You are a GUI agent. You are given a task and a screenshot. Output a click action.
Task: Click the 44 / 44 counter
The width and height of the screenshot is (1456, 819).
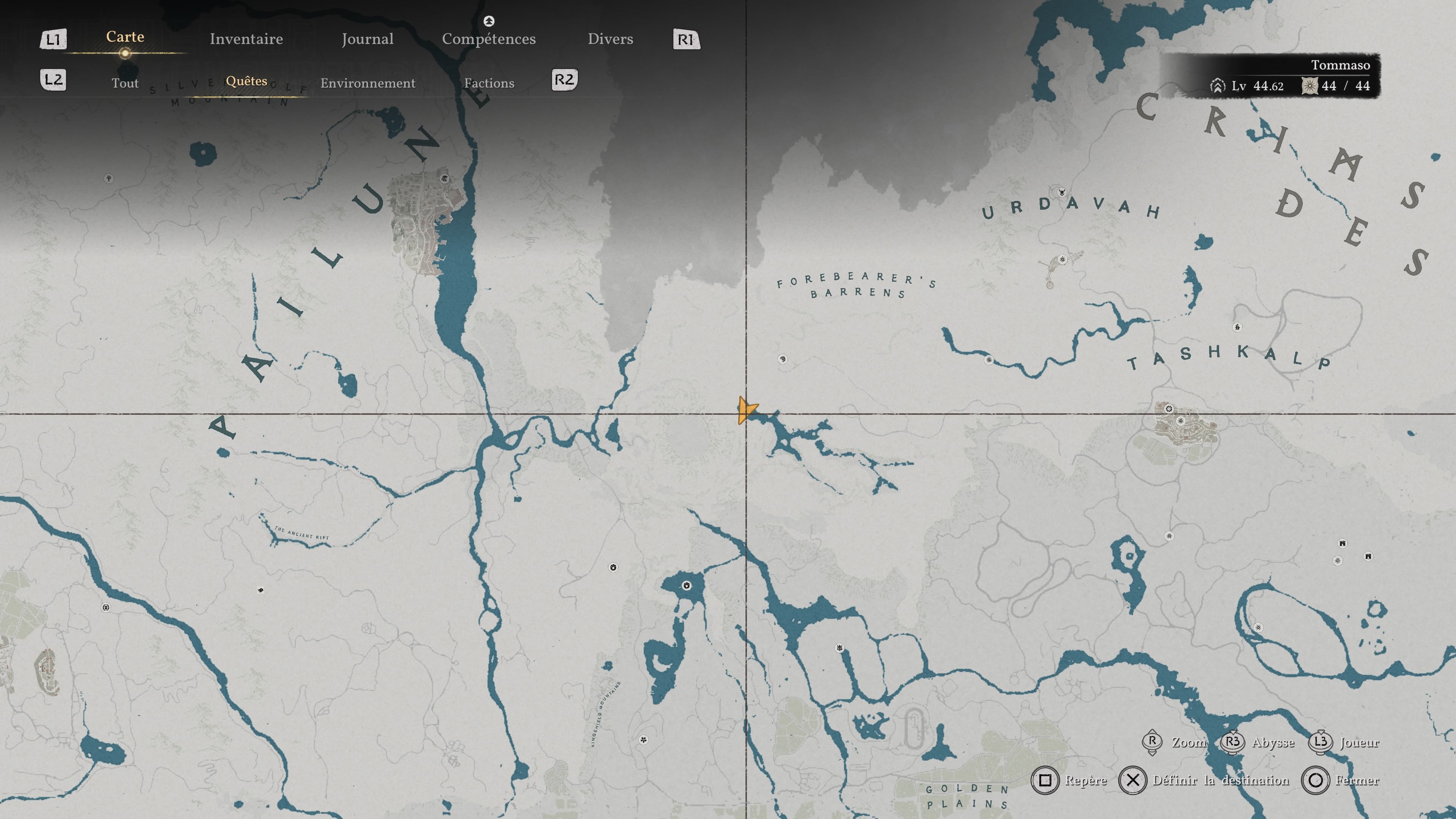[x=1346, y=86]
